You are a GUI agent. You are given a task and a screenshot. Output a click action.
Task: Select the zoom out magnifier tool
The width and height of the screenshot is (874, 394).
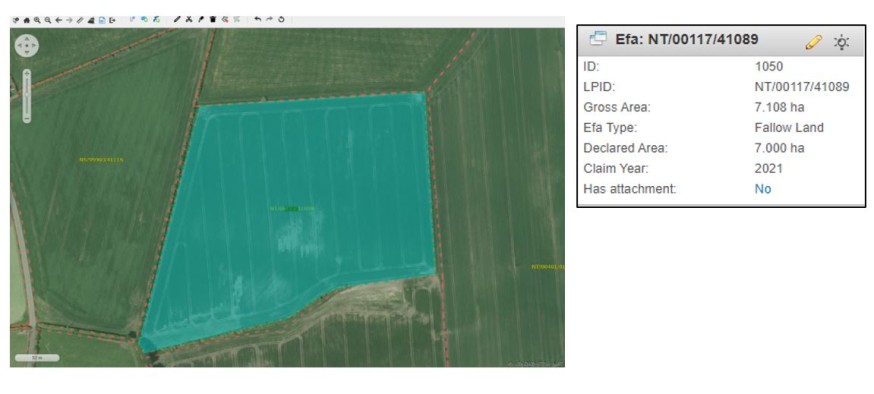(x=48, y=20)
